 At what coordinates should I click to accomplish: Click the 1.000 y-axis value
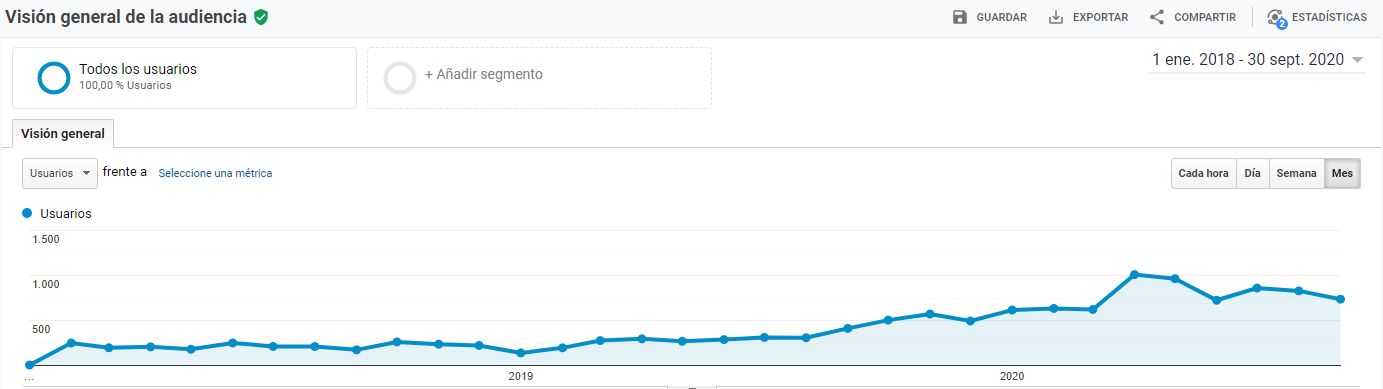point(46,284)
